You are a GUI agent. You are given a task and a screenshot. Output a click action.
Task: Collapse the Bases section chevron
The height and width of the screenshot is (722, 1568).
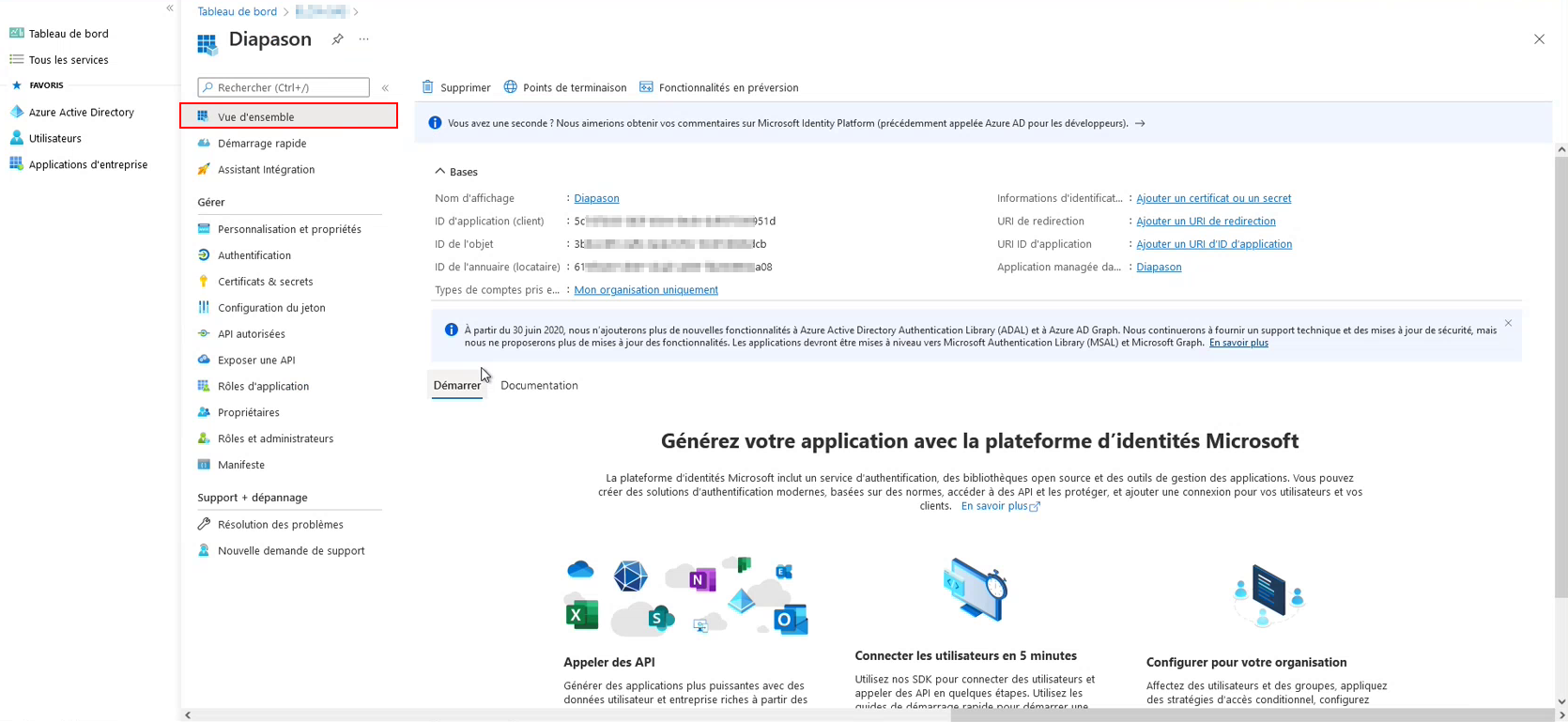tap(440, 172)
